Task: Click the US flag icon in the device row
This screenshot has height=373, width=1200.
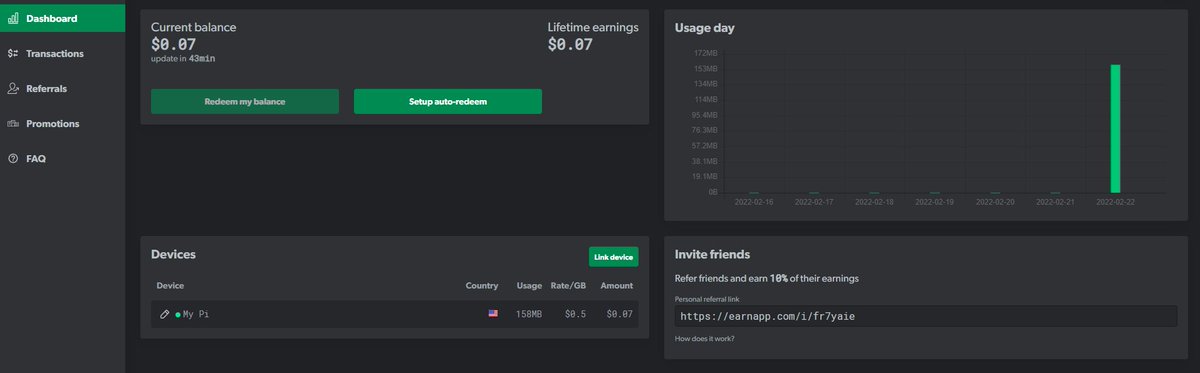Action: [493, 314]
